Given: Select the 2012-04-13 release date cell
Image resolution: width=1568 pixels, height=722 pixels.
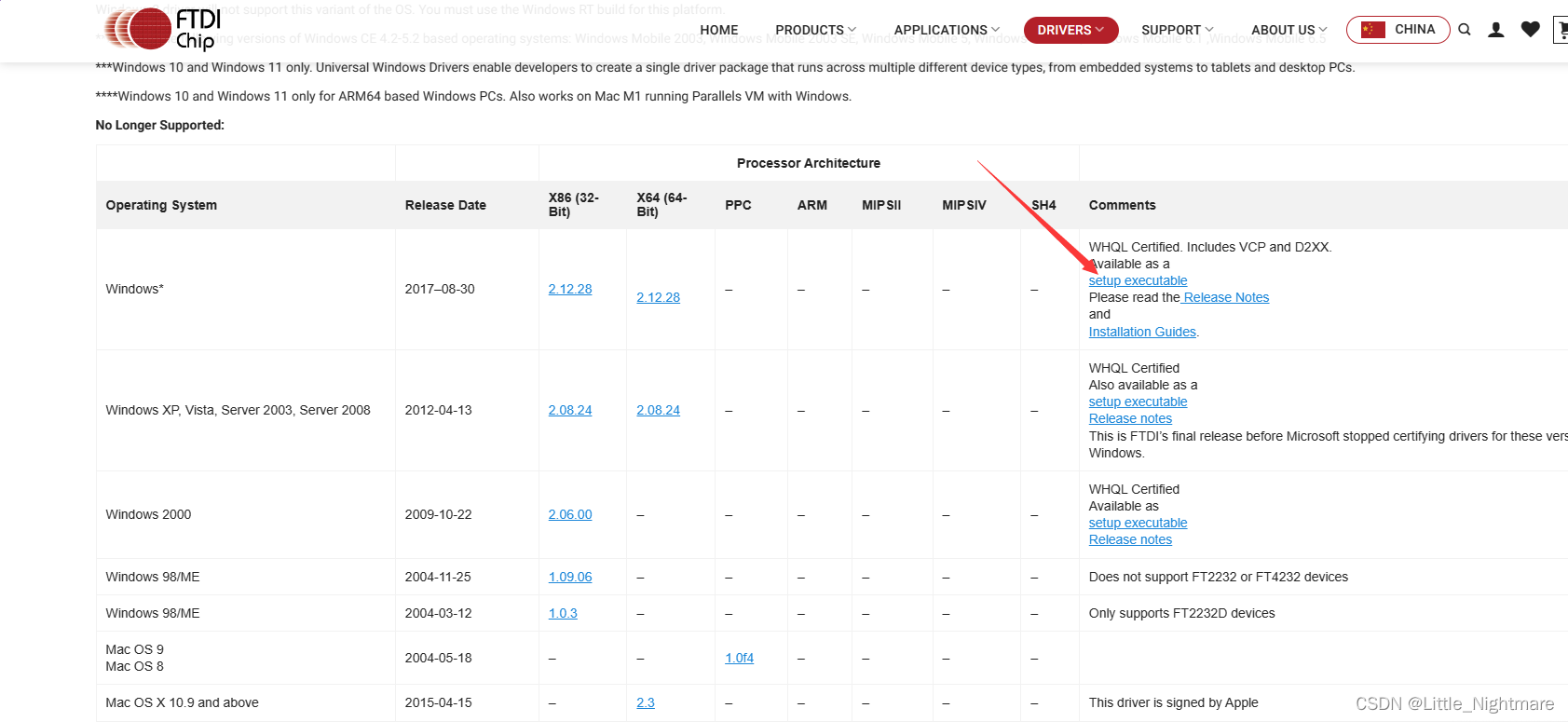Looking at the screenshot, I should [438, 410].
